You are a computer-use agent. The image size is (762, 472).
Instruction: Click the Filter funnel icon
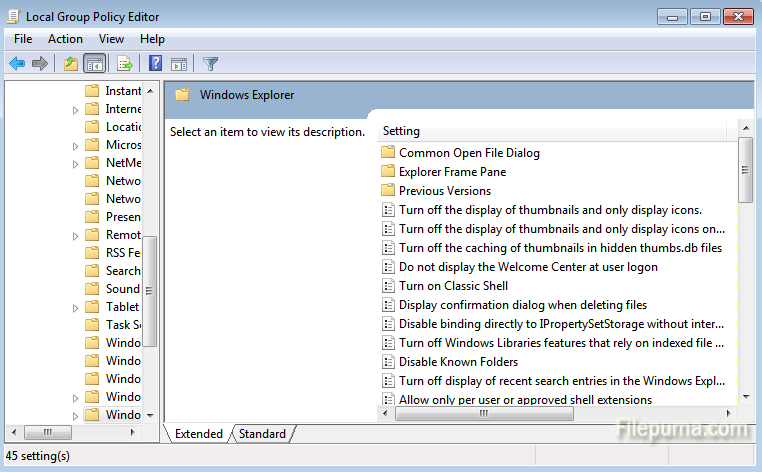[210, 64]
